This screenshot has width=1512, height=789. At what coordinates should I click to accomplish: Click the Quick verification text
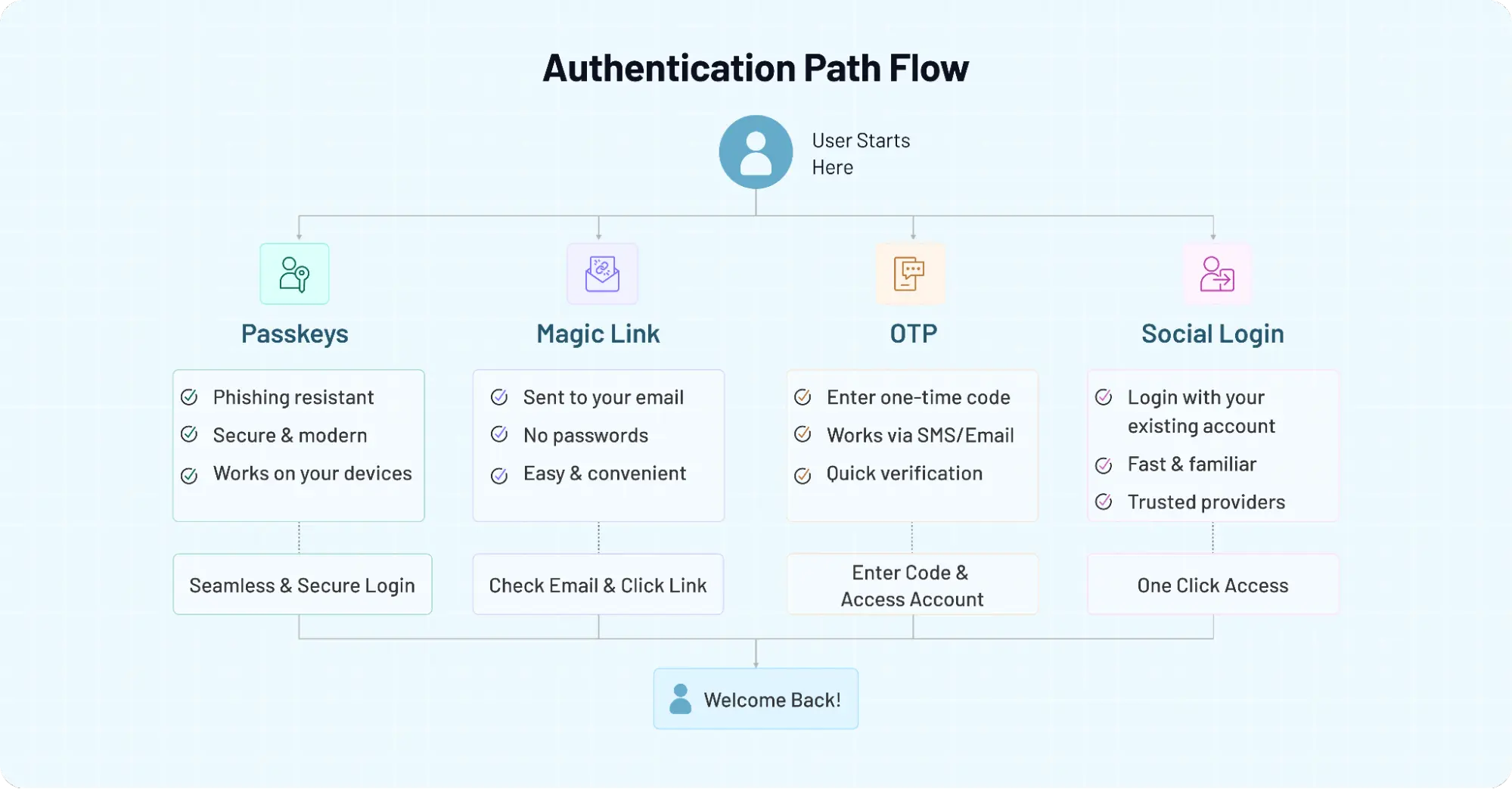904,474
